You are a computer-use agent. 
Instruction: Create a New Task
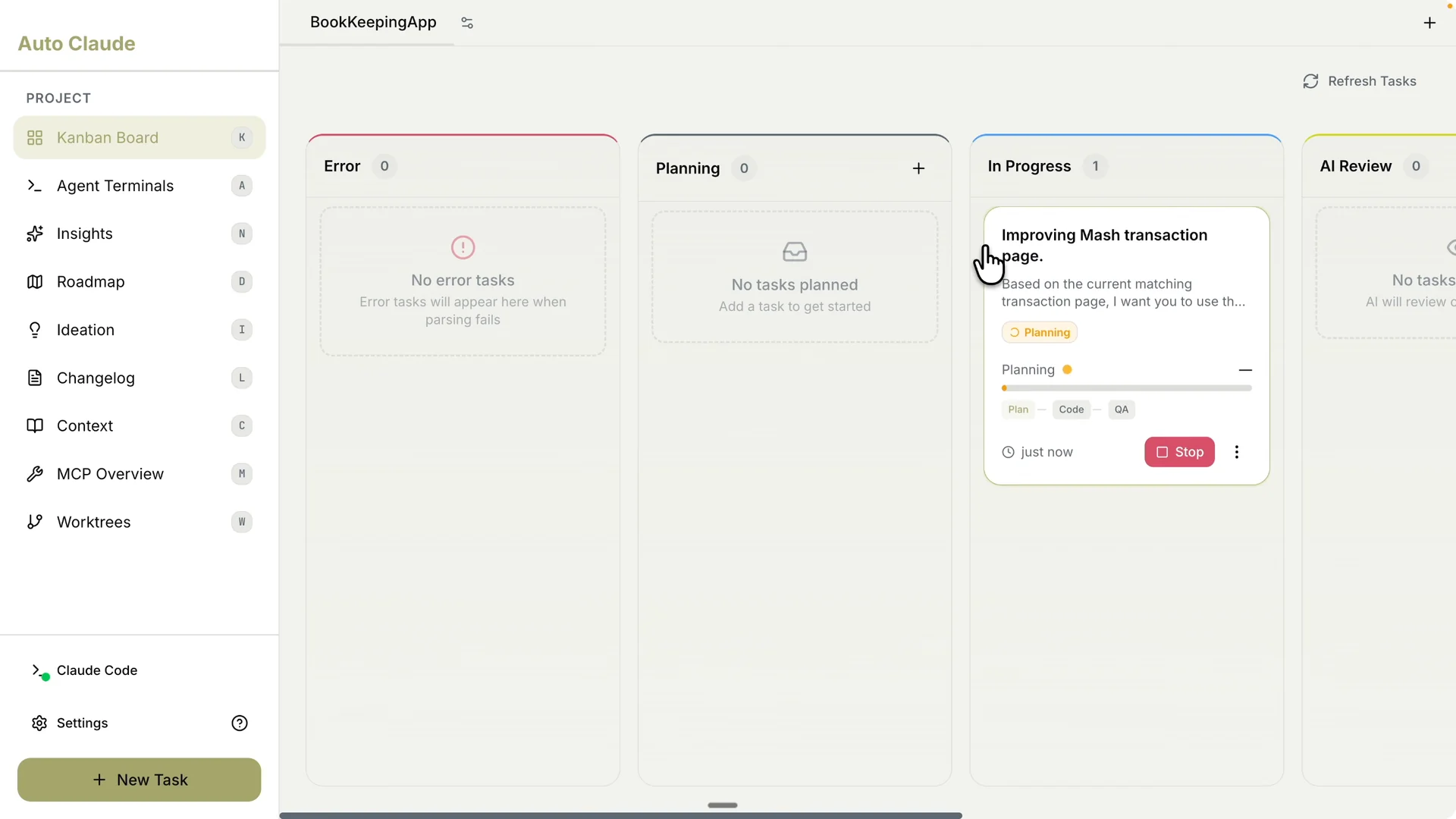pyautogui.click(x=140, y=780)
